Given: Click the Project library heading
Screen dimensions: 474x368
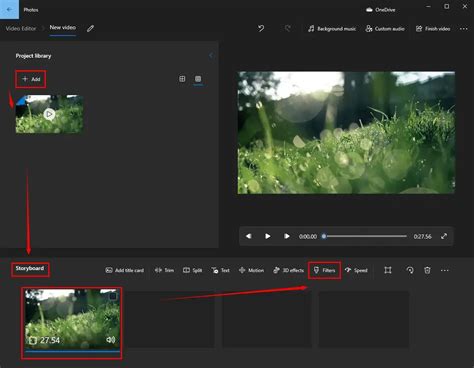Looking at the screenshot, I should tap(33, 56).
